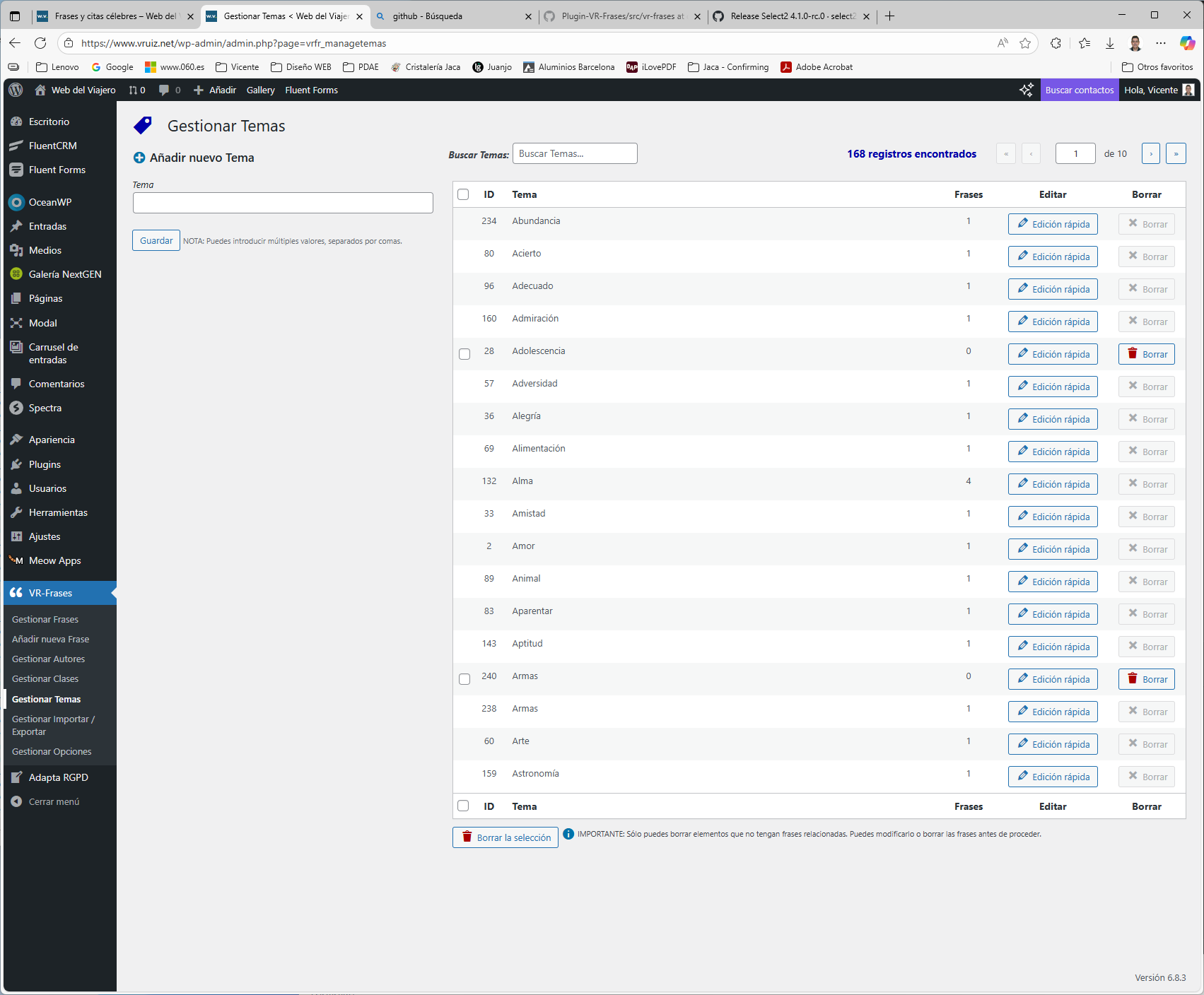
Task: Open Apariencia using its paintbrush icon
Action: point(16,439)
